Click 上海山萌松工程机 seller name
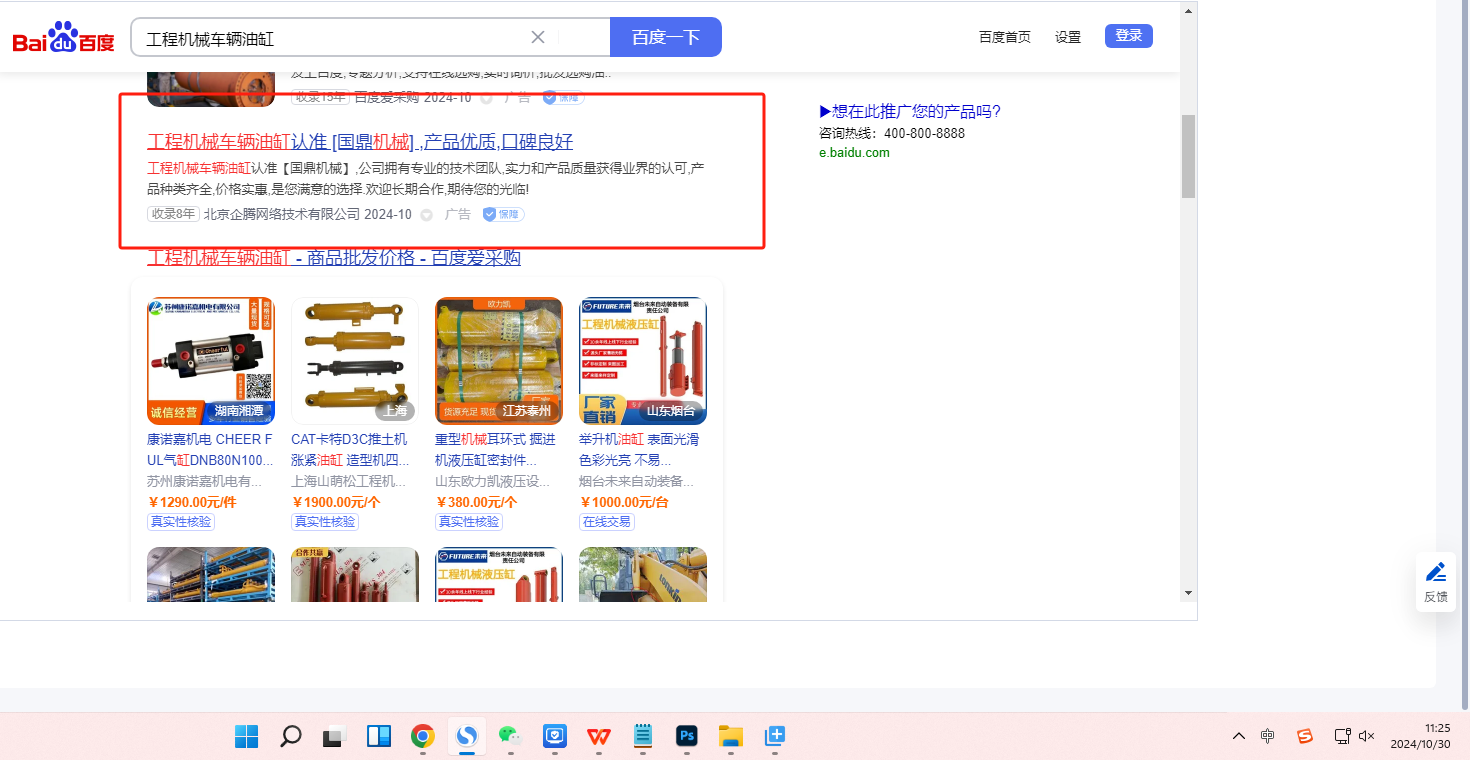Screen dimensions: 1470x760 pos(350,481)
